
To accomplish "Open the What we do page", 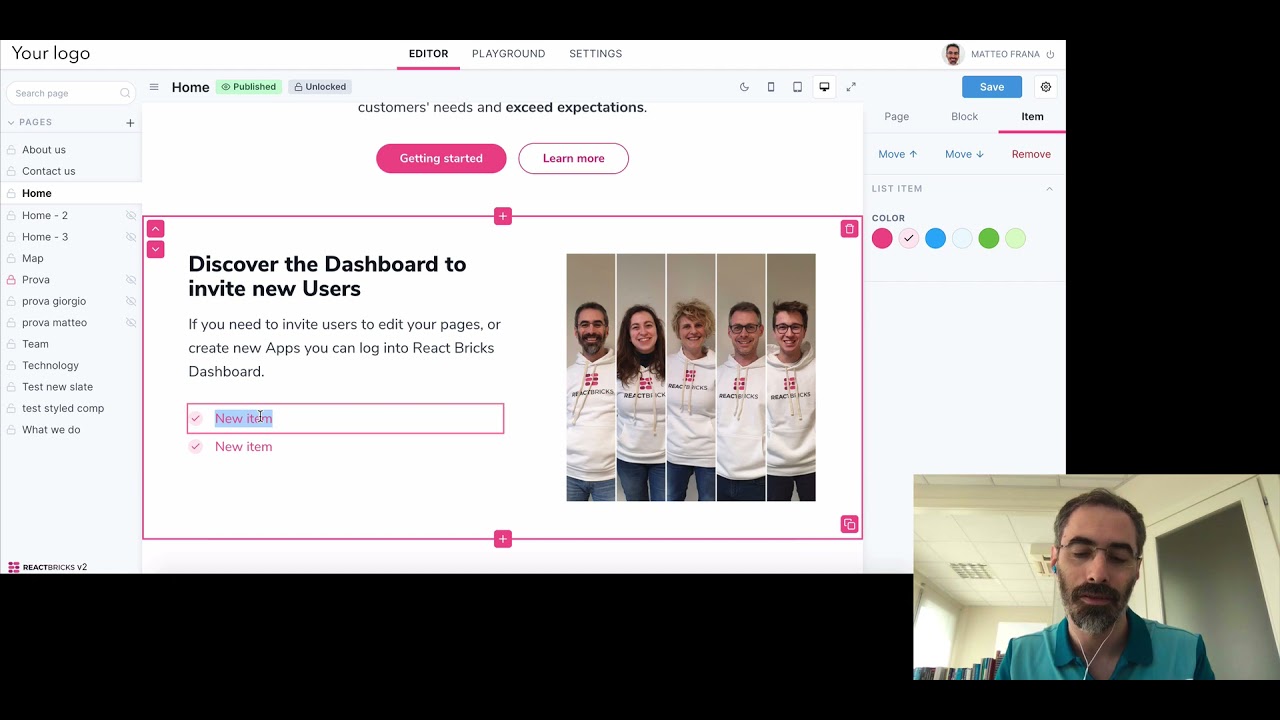I will 51,430.
